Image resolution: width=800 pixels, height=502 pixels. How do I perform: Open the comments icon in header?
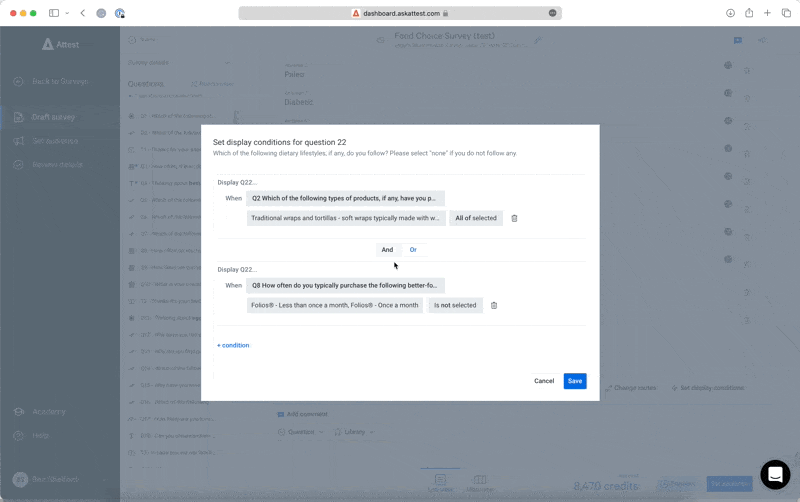pos(738,40)
